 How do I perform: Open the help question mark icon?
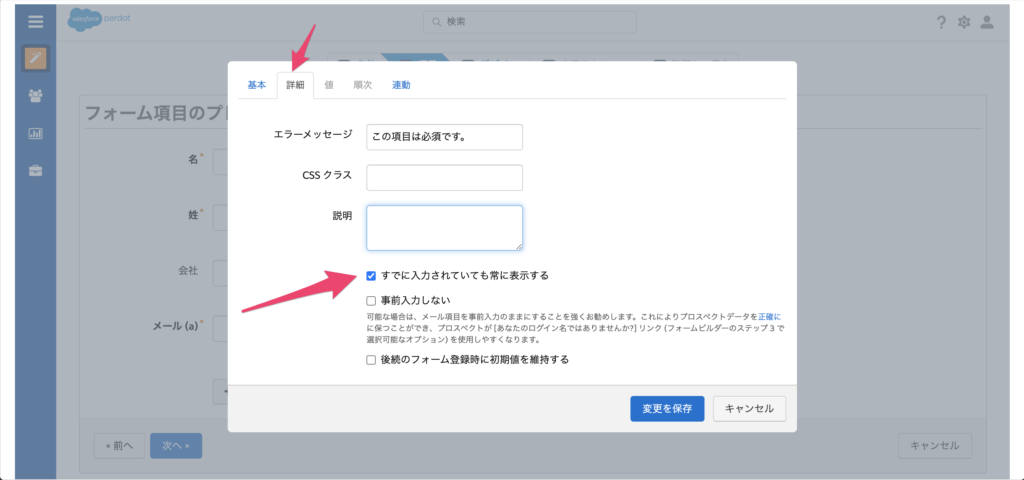point(941,22)
